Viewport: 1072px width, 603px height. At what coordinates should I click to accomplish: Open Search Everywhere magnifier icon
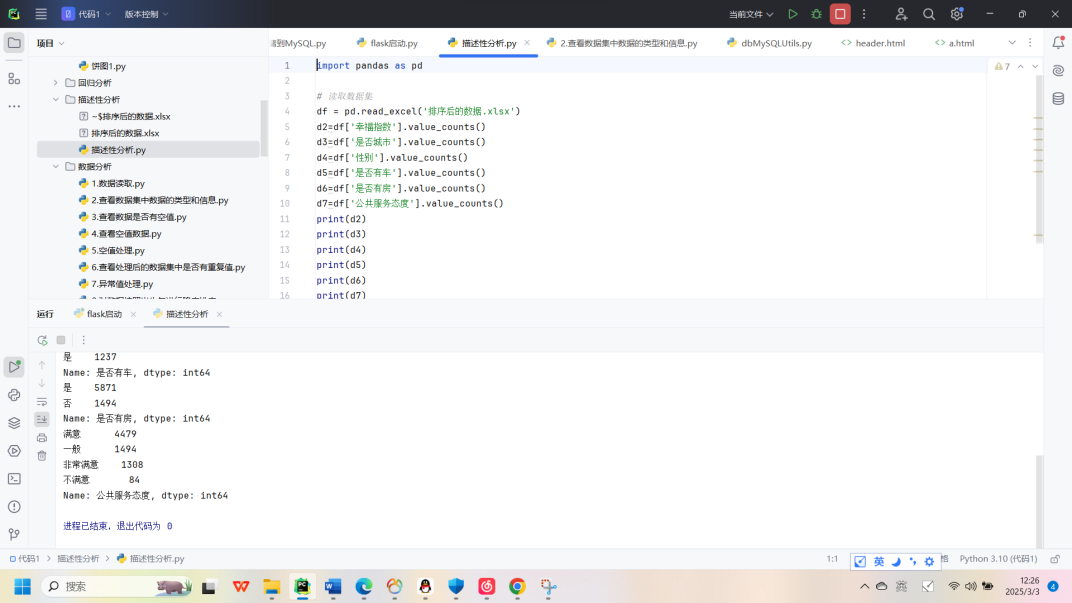pos(929,14)
